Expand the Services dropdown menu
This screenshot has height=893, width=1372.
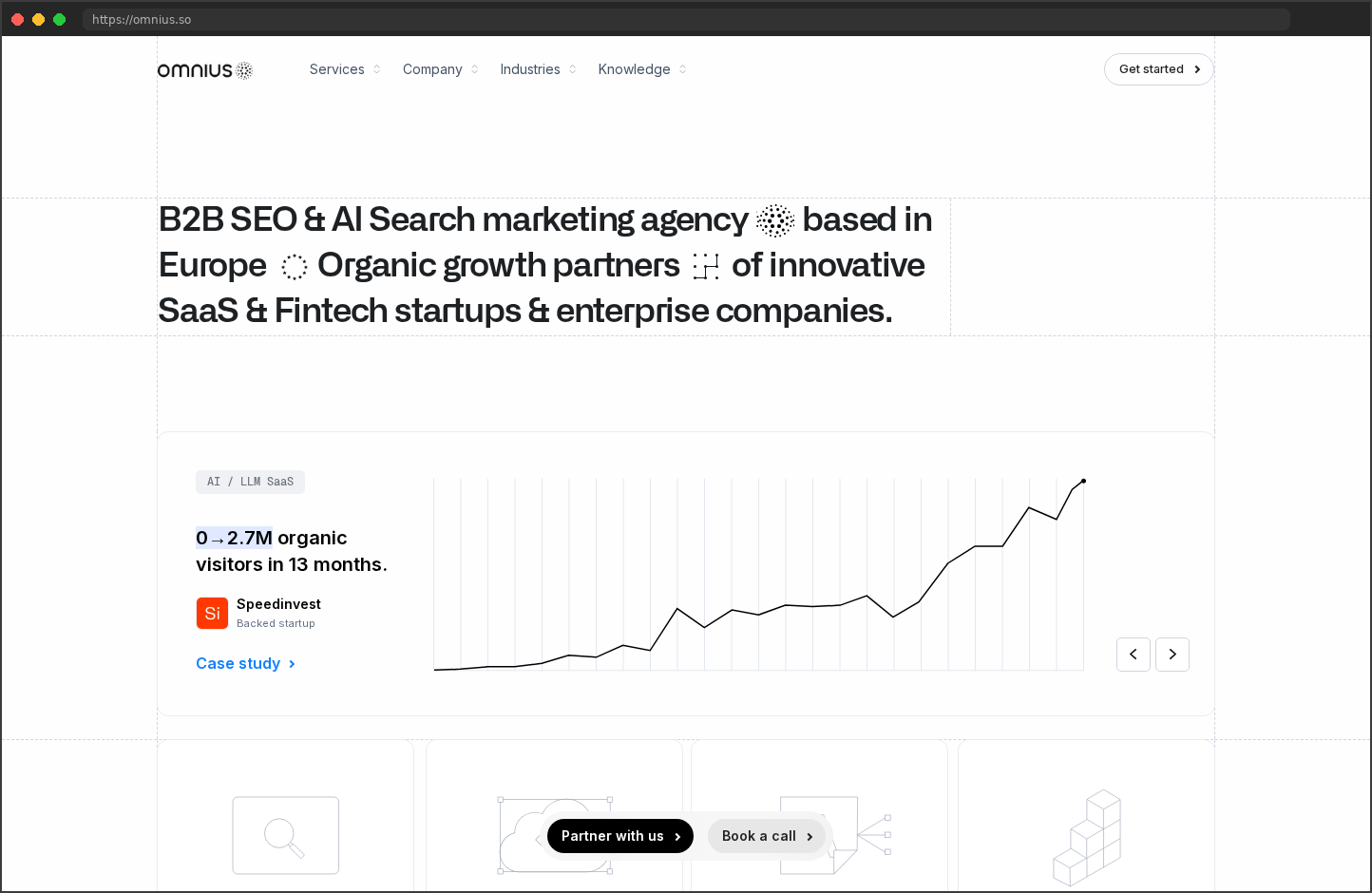pyautogui.click(x=345, y=69)
